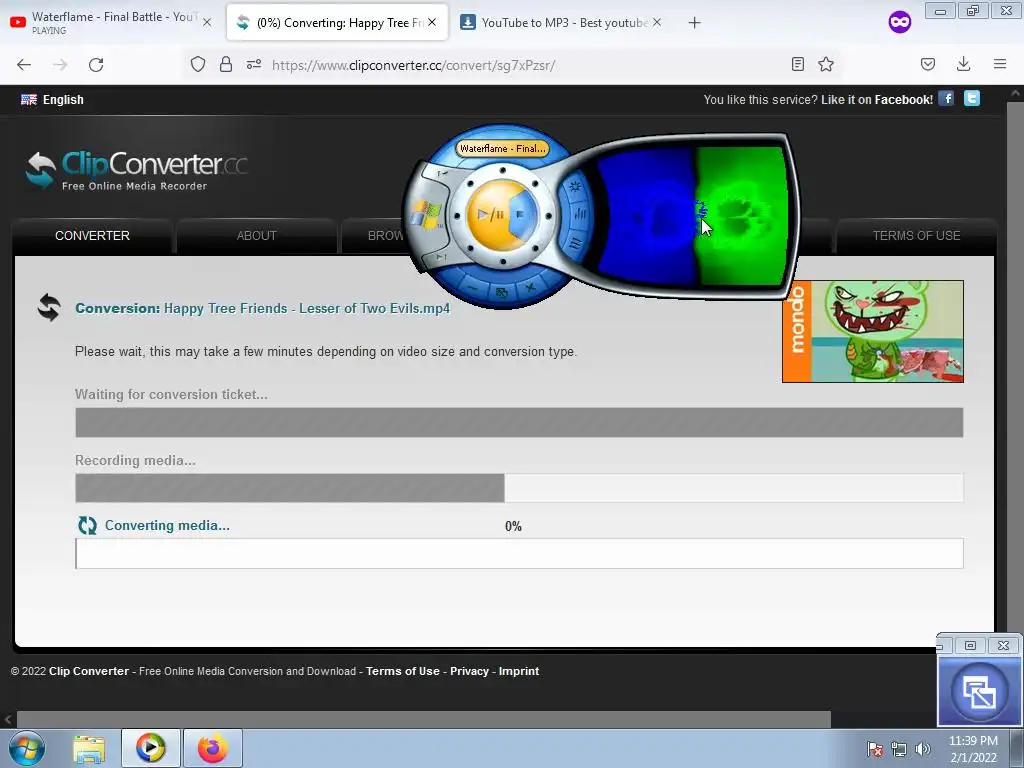Click the Imprint footer link
1024x768 pixels.
519,671
